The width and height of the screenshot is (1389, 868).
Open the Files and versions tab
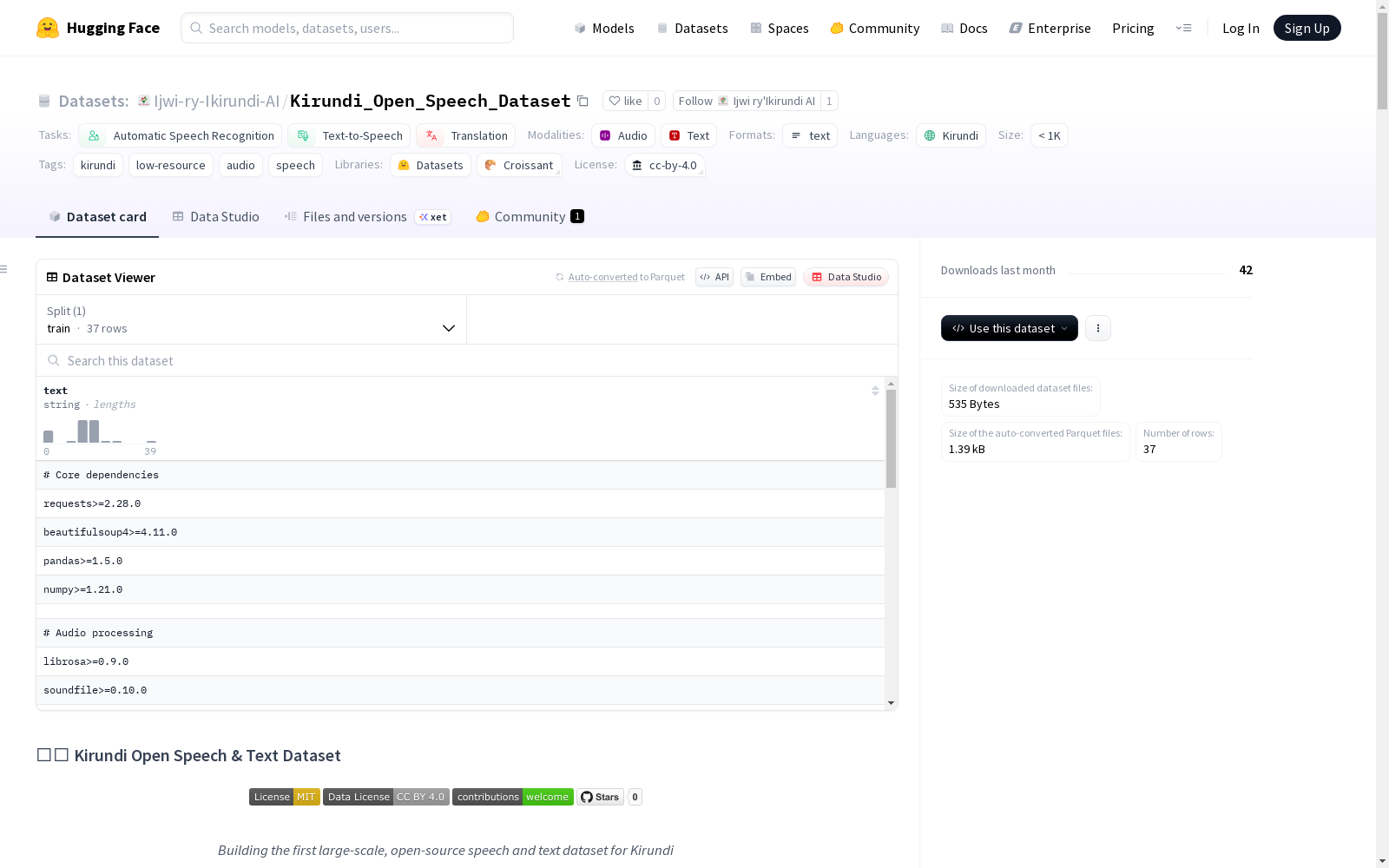367,217
